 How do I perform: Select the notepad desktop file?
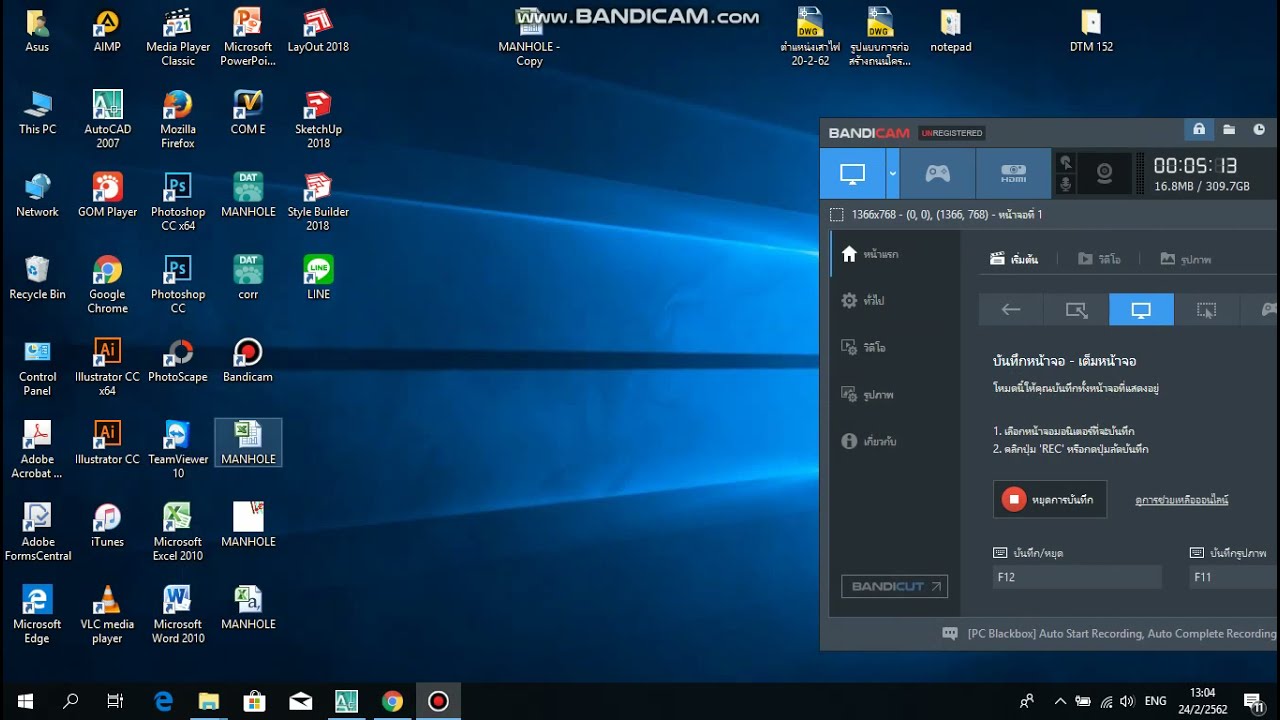click(x=950, y=31)
